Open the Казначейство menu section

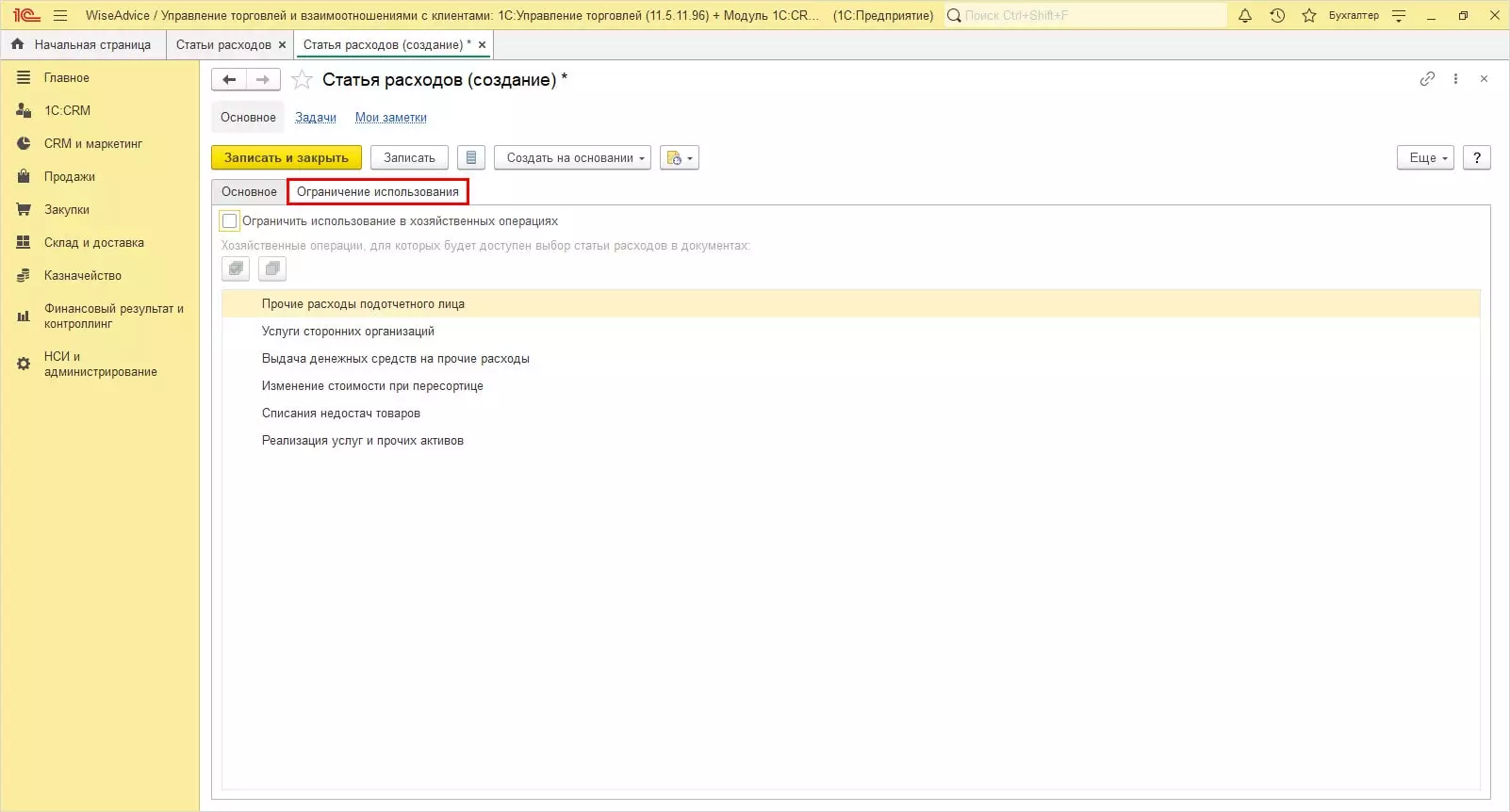tap(83, 275)
